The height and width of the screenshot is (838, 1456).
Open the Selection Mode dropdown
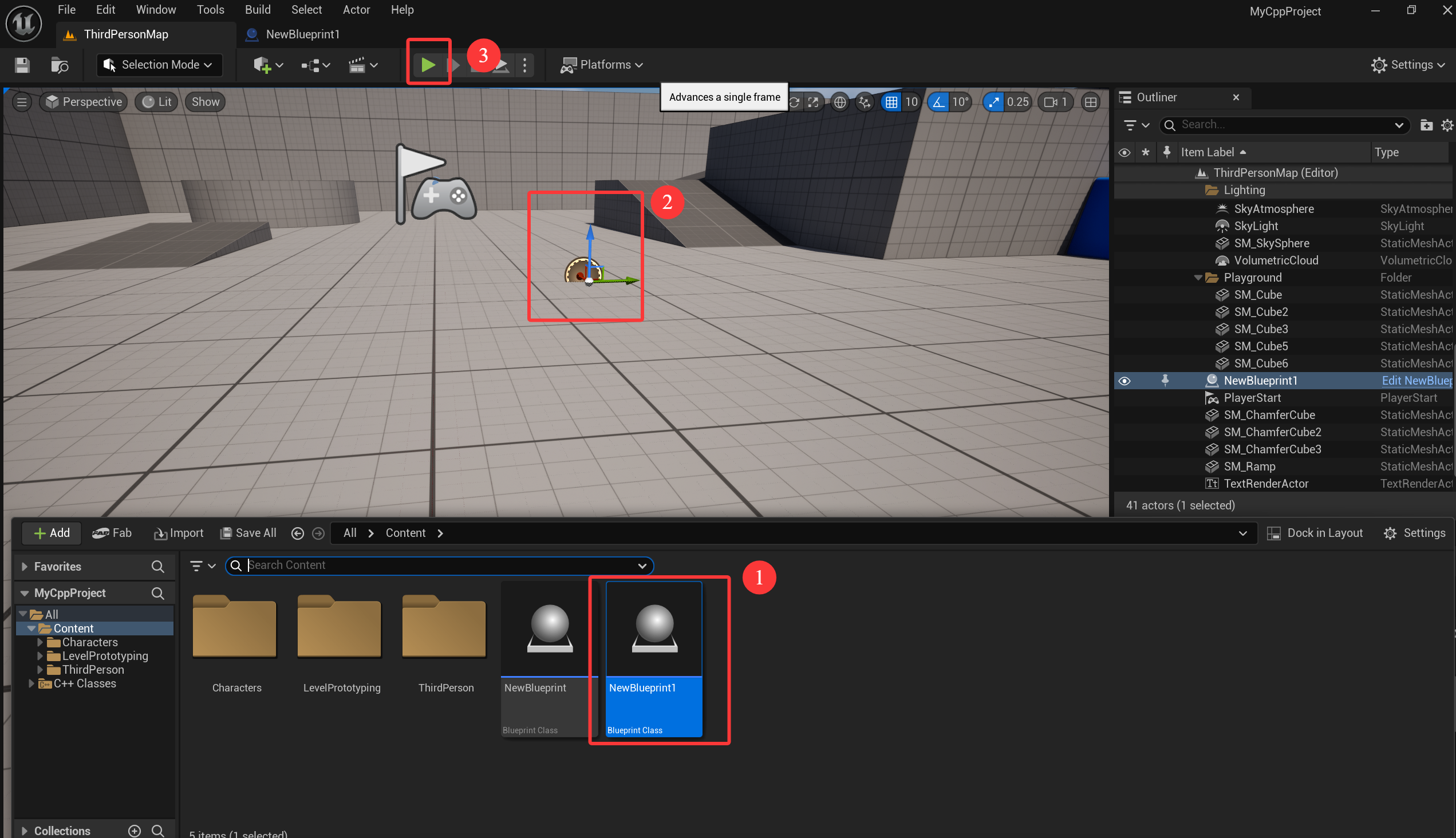point(159,65)
